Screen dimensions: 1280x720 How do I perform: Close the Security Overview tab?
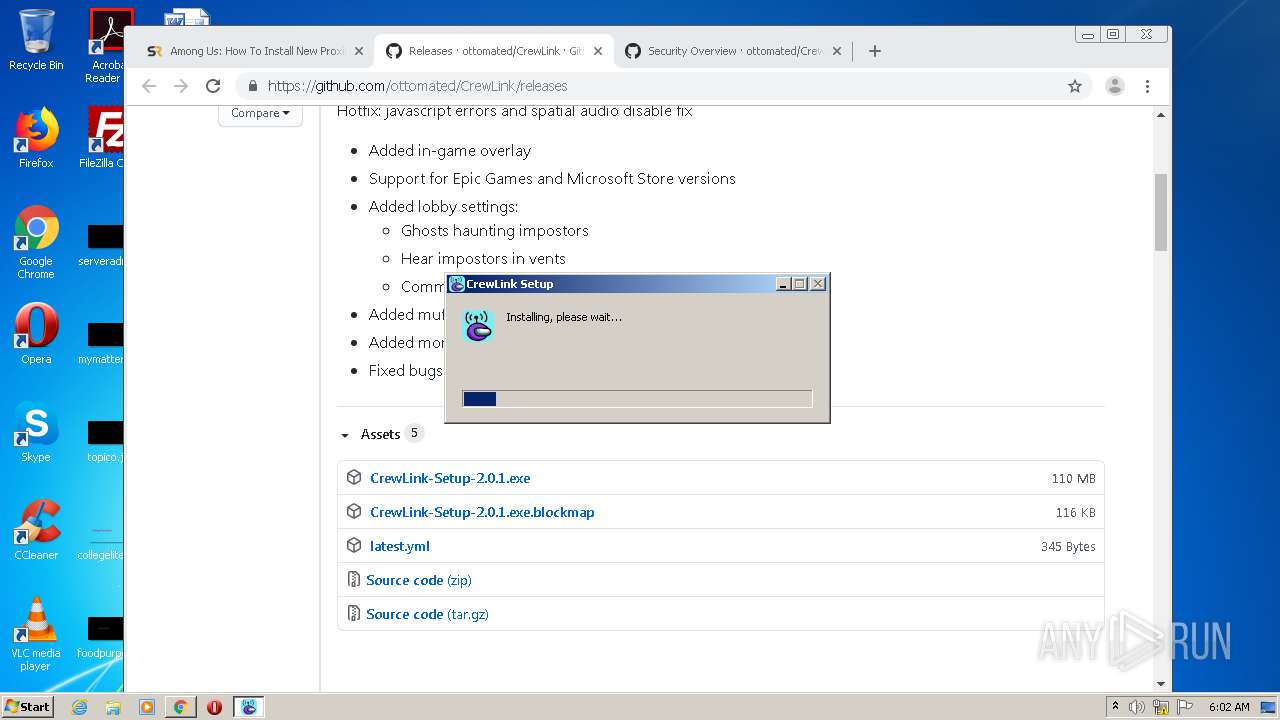(x=837, y=51)
